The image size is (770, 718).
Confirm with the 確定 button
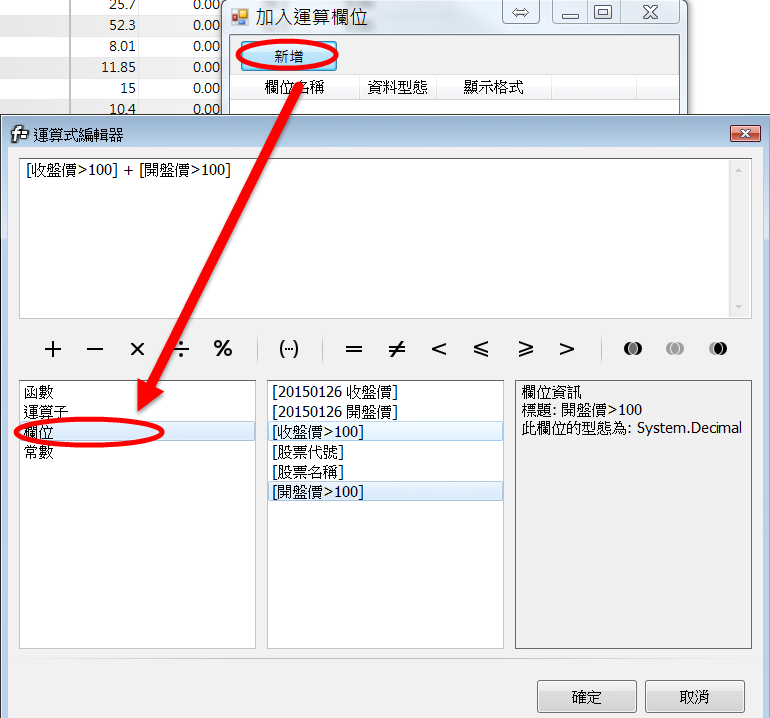click(x=586, y=696)
